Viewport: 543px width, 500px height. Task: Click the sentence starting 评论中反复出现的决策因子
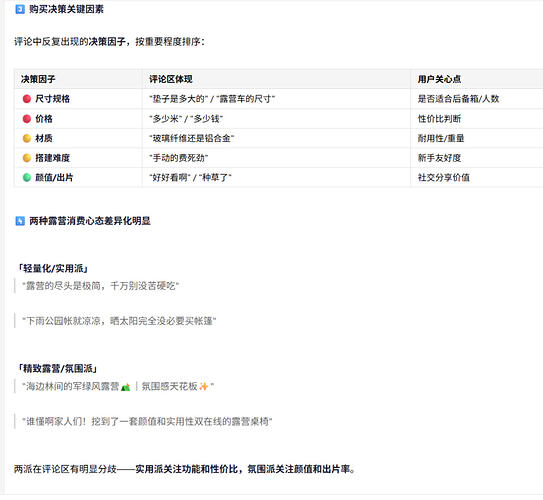click(x=109, y=42)
